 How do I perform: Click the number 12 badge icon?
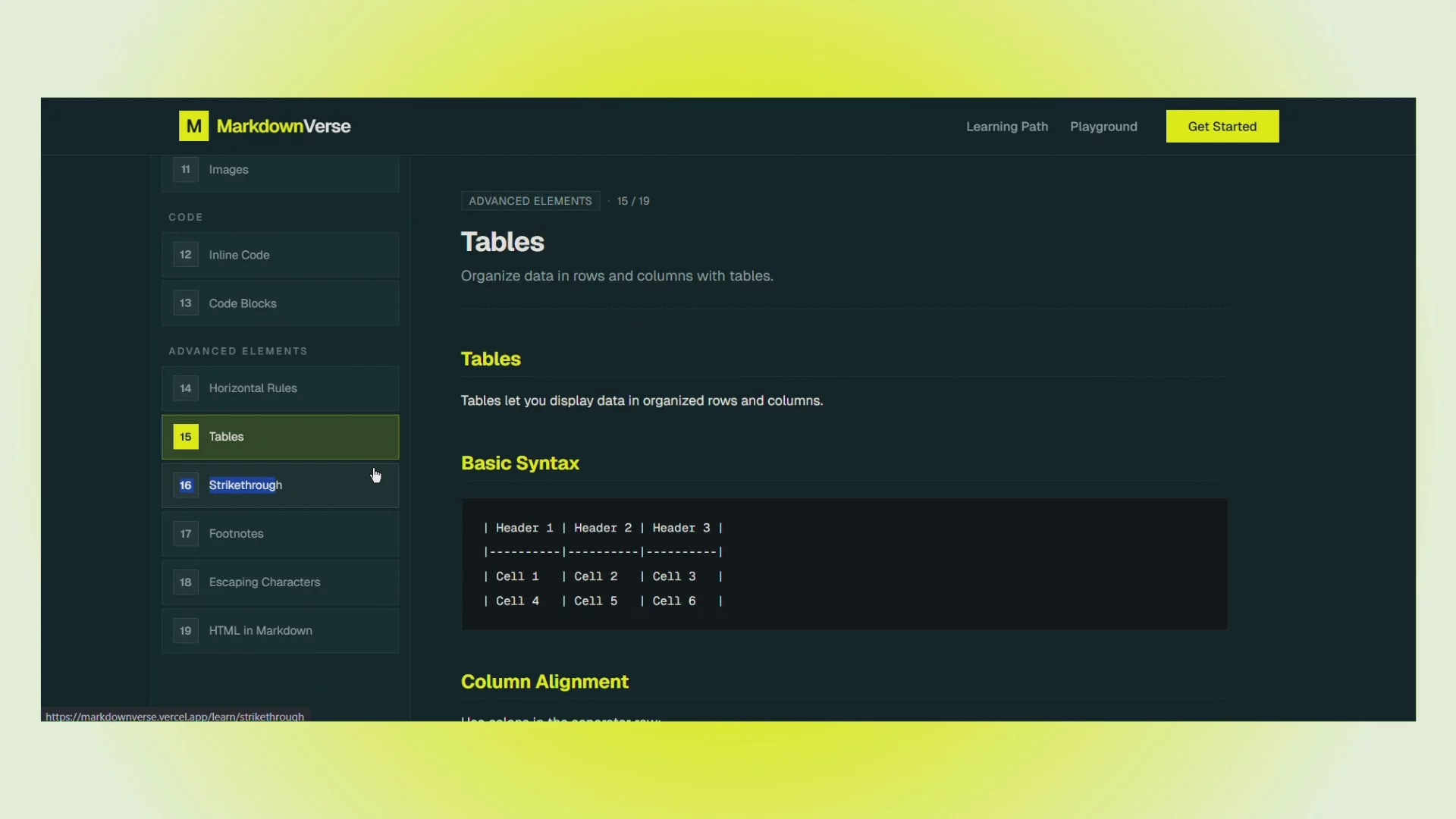pos(186,255)
